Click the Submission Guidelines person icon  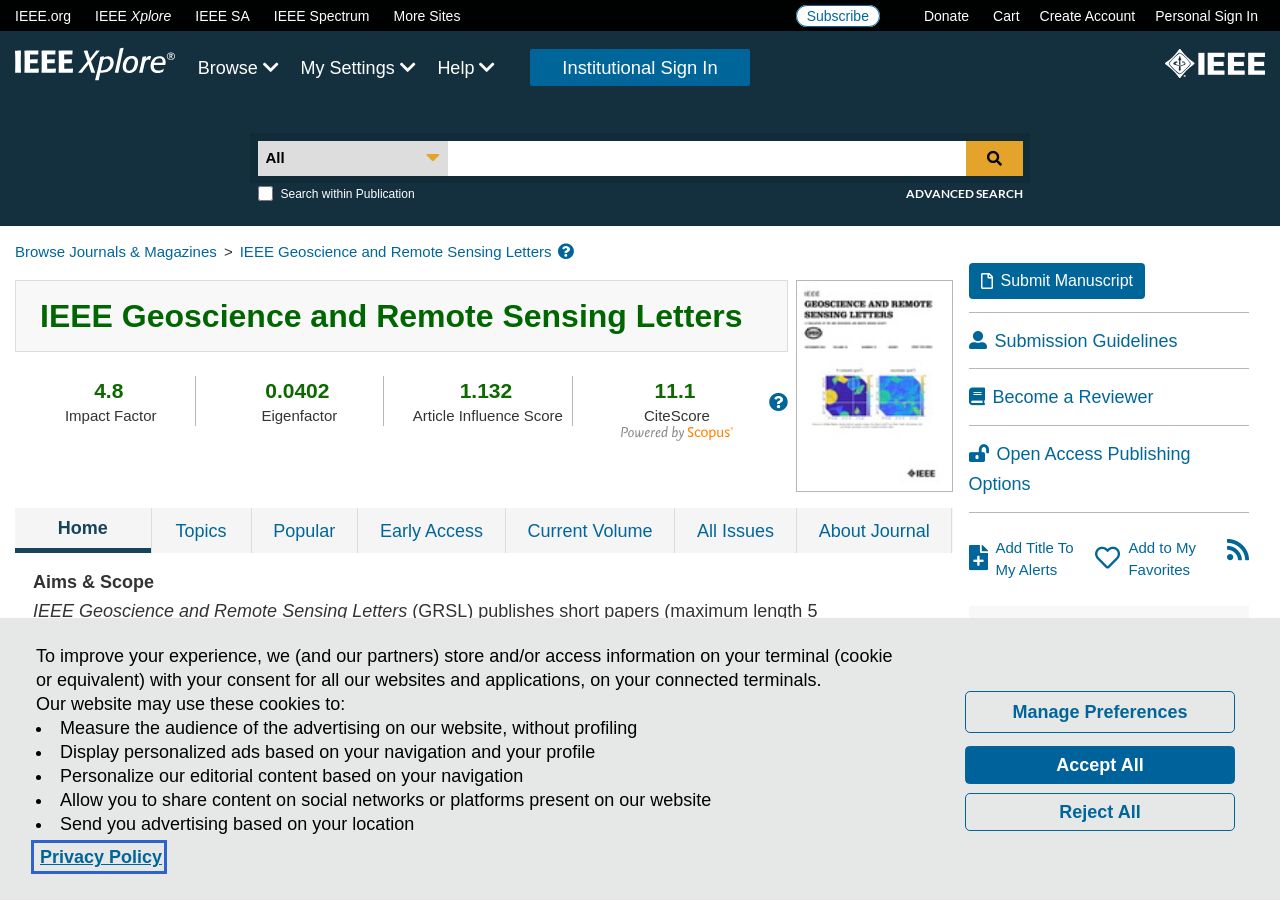coord(978,340)
